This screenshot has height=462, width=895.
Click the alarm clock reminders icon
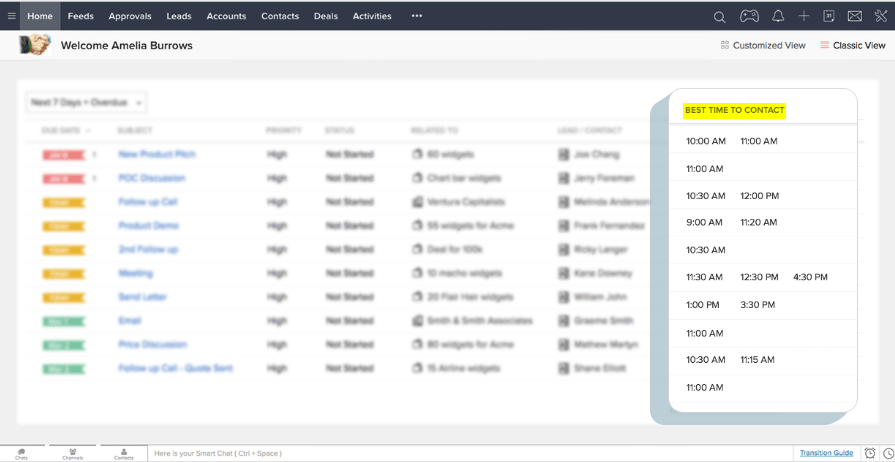click(870, 453)
